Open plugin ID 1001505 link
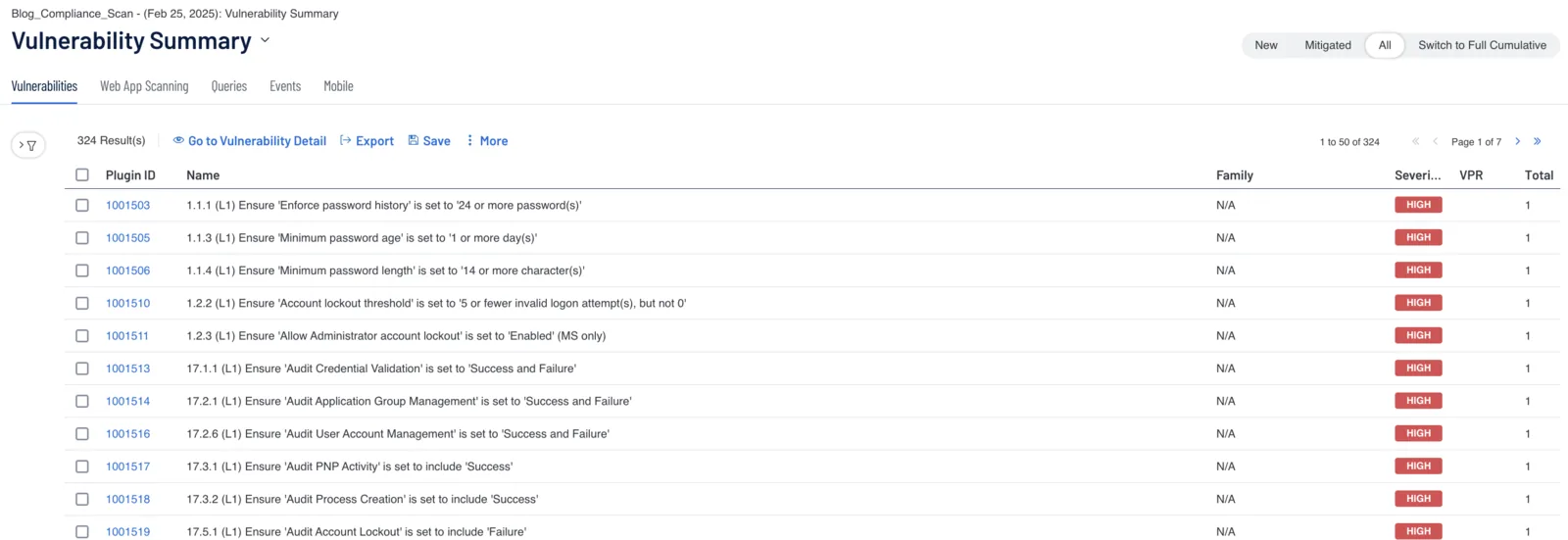This screenshot has width=1568, height=540. 127,237
